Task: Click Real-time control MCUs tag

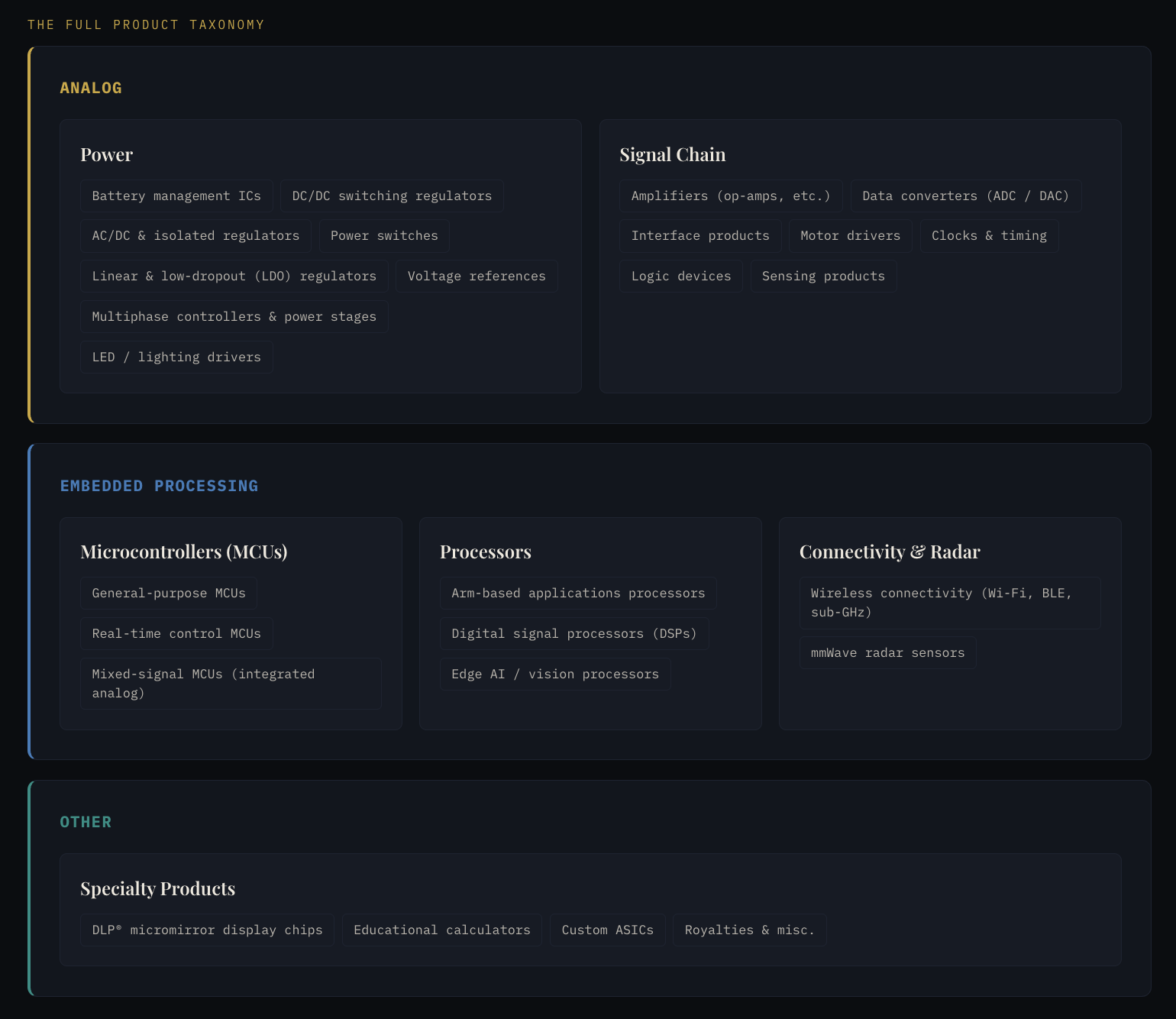Action: coord(176,634)
